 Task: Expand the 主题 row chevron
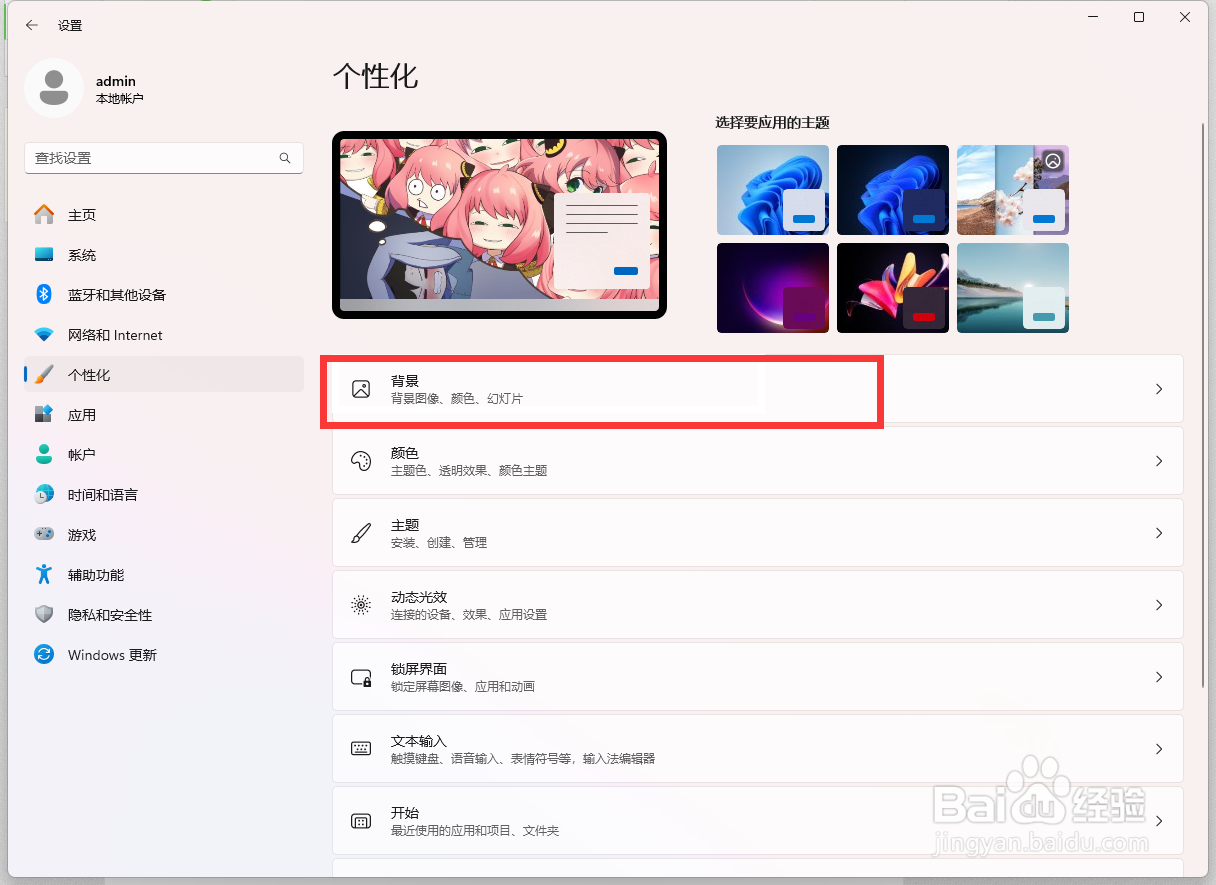coord(1159,533)
